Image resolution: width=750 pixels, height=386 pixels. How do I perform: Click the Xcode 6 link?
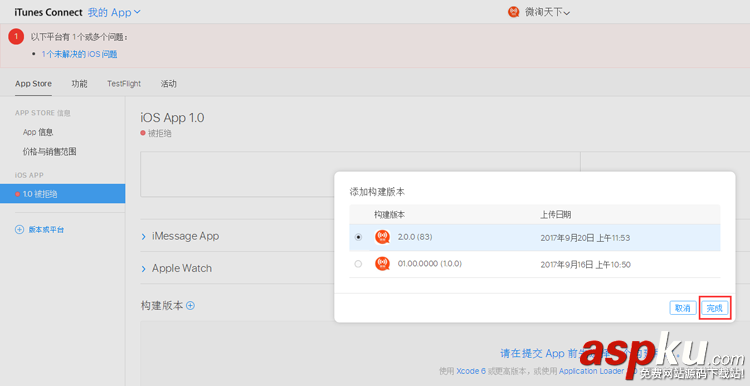pos(471,371)
